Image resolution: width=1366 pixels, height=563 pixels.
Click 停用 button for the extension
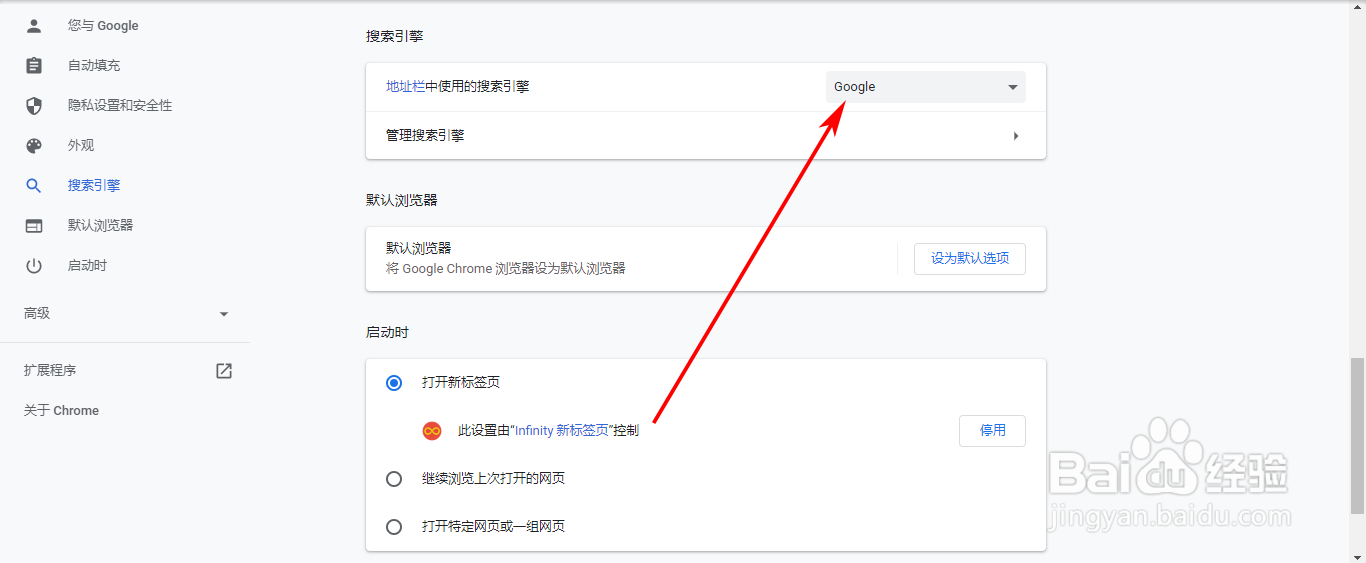point(993,431)
